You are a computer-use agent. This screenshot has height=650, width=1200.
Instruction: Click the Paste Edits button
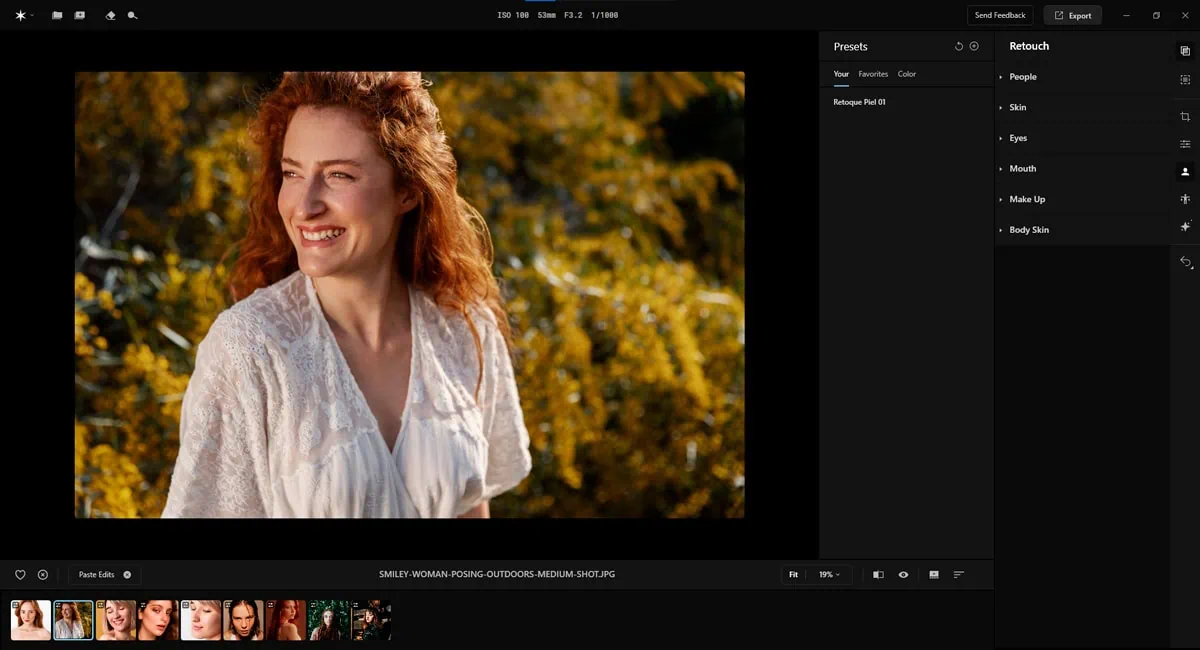(x=96, y=575)
